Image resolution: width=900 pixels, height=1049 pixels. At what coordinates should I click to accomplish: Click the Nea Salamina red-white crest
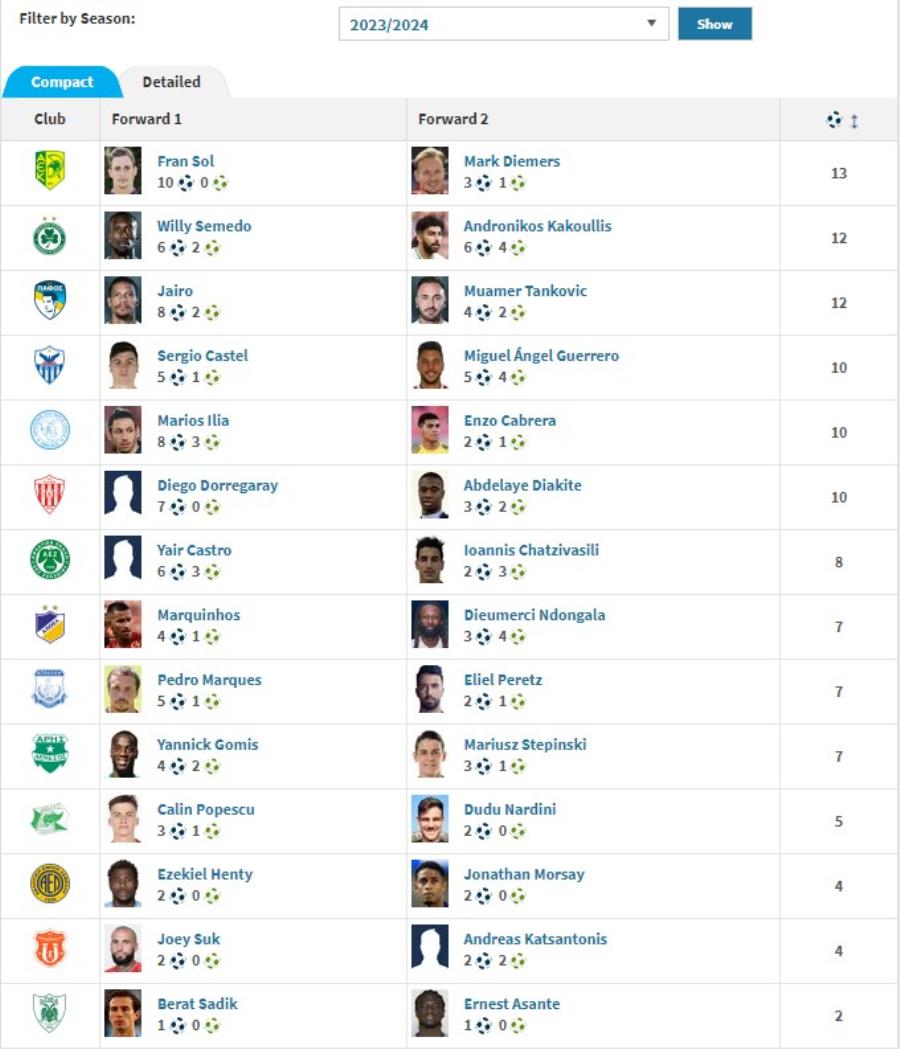coord(50,494)
